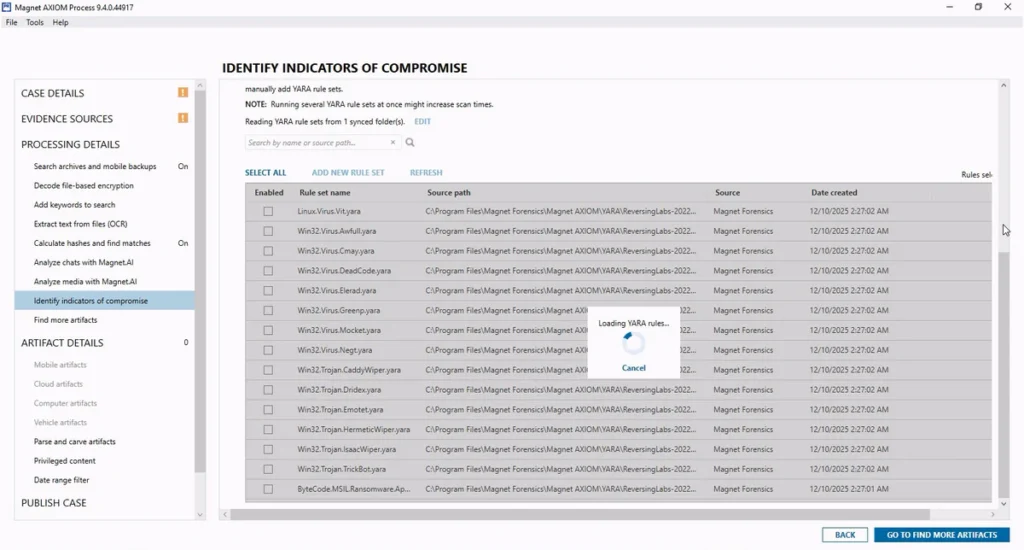The height and width of the screenshot is (550, 1024).
Task: Click the warning icon beside Evidence Sources
Action: [183, 118]
